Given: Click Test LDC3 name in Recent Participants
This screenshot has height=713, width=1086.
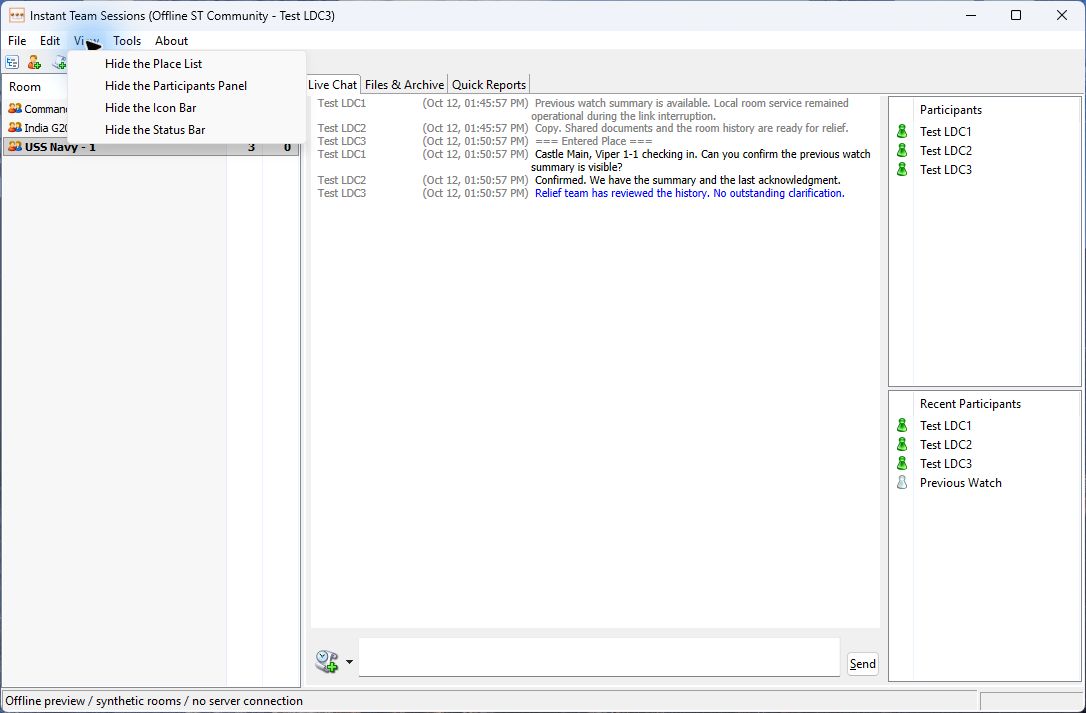Looking at the screenshot, I should pos(945,464).
